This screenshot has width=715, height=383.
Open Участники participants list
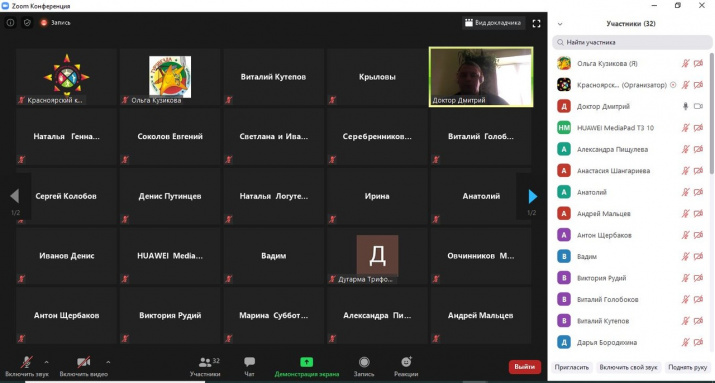(205, 367)
